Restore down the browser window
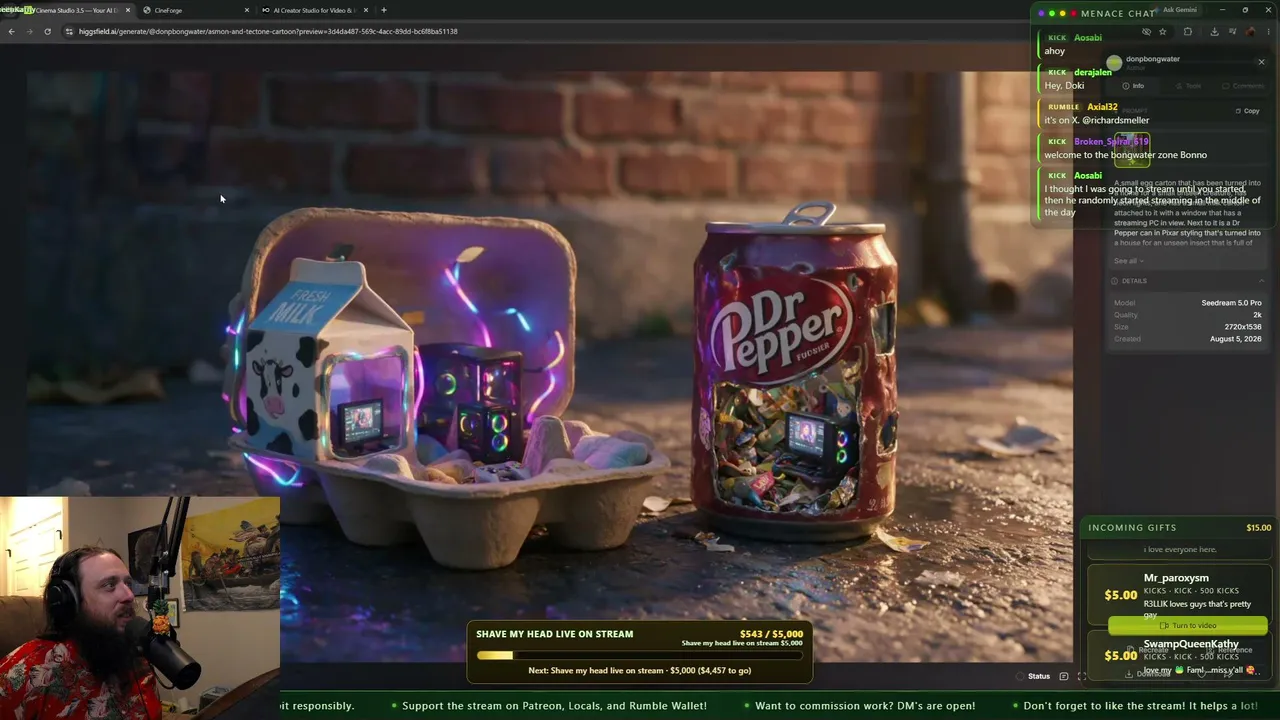1280x720 pixels. [1245, 10]
